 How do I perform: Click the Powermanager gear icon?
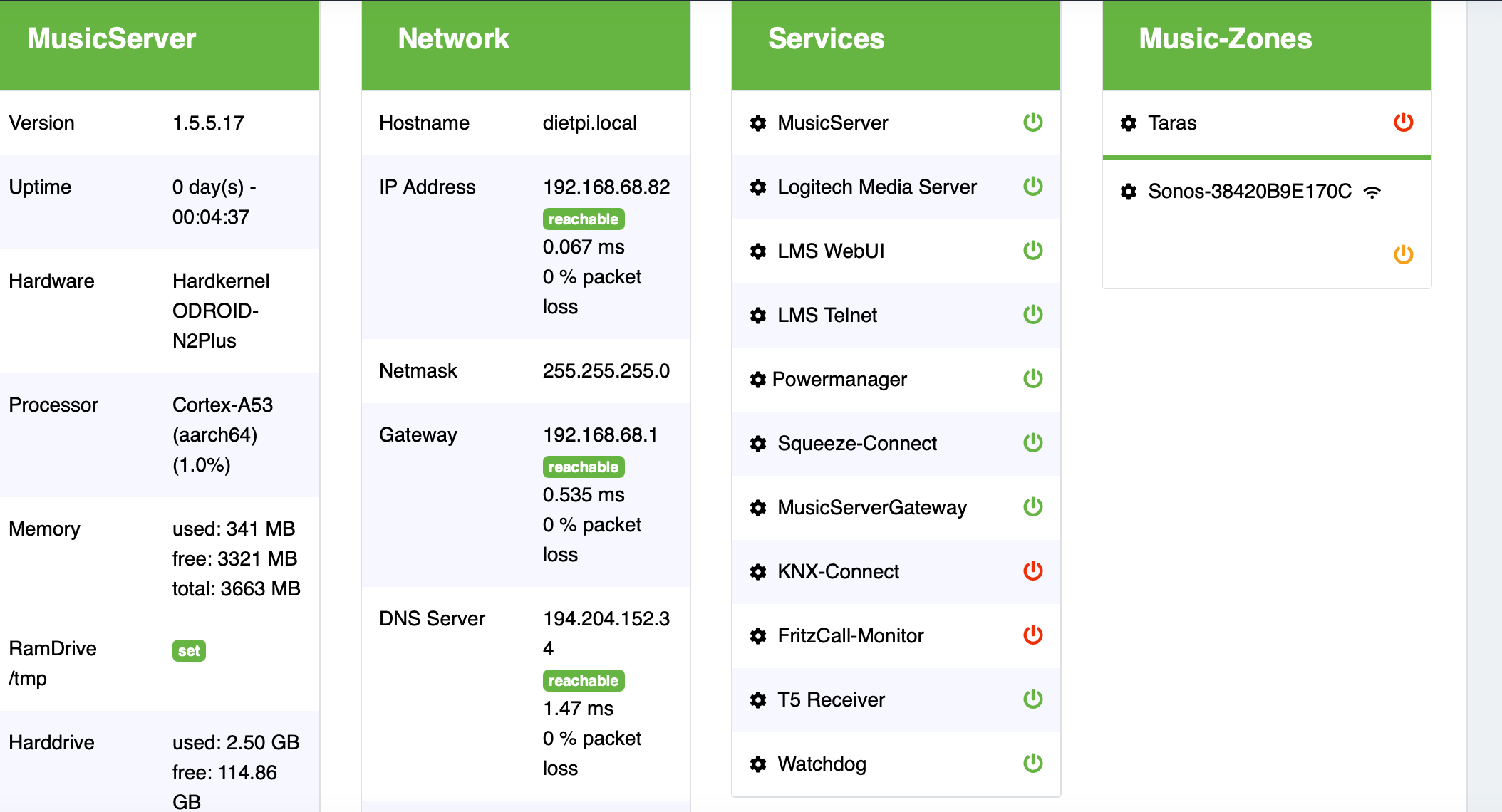758,380
